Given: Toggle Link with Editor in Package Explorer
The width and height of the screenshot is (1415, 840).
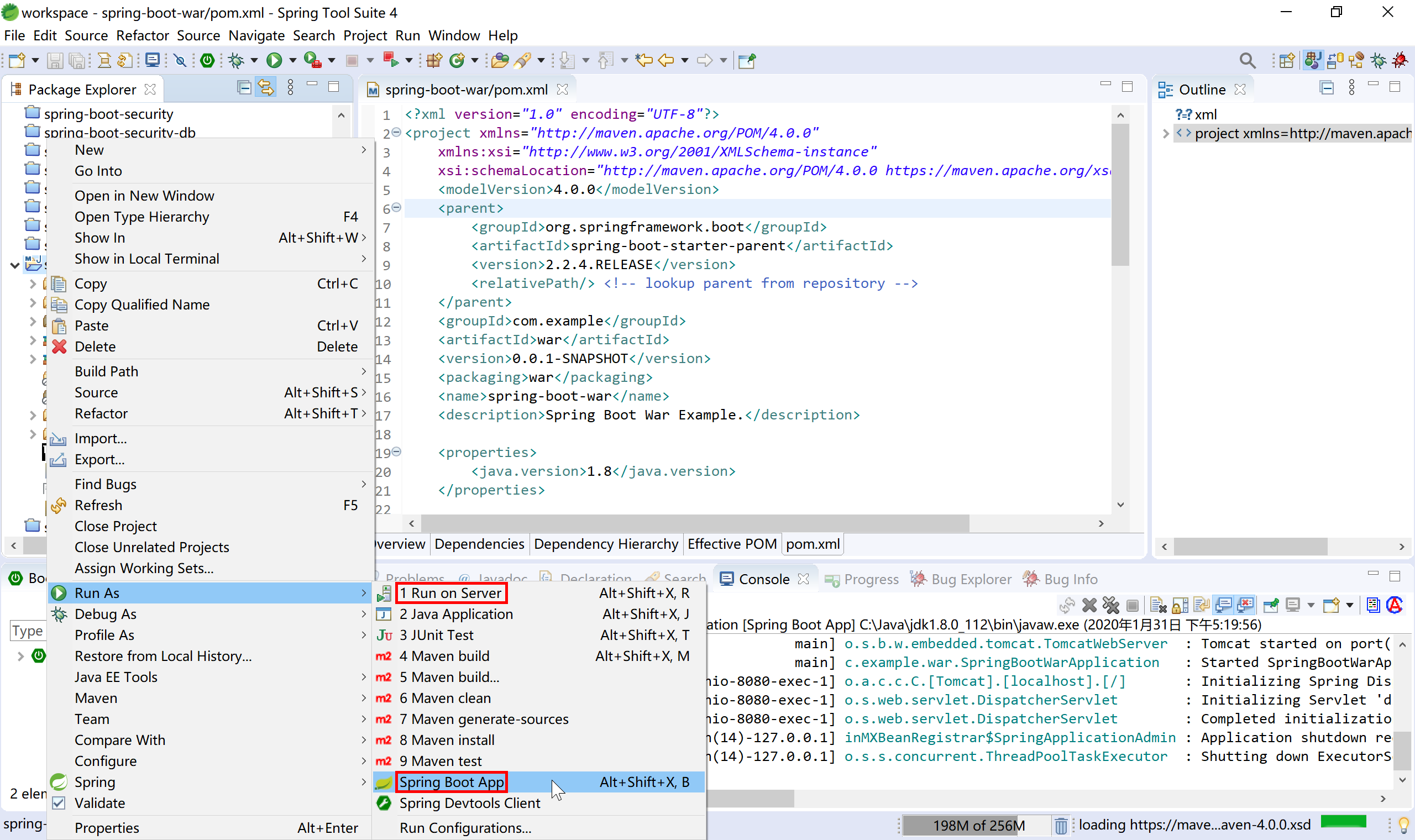Looking at the screenshot, I should (266, 88).
